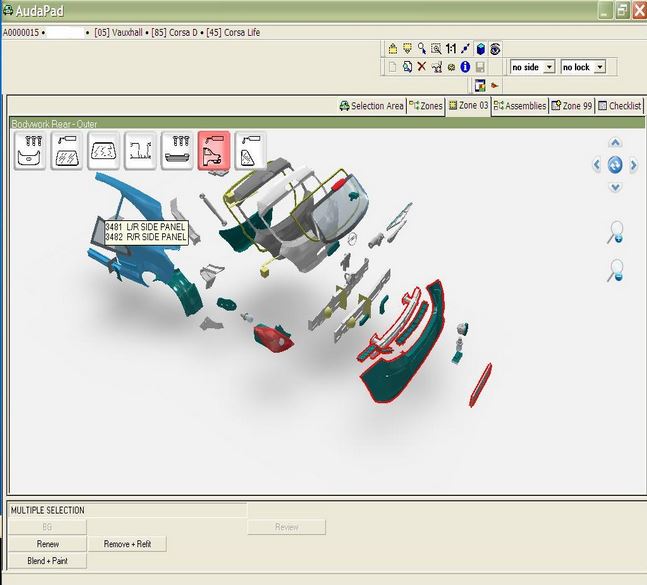Toggle the quarter glass spray filter icon
Viewport: 647px width, 585px height.
click(x=249, y=150)
